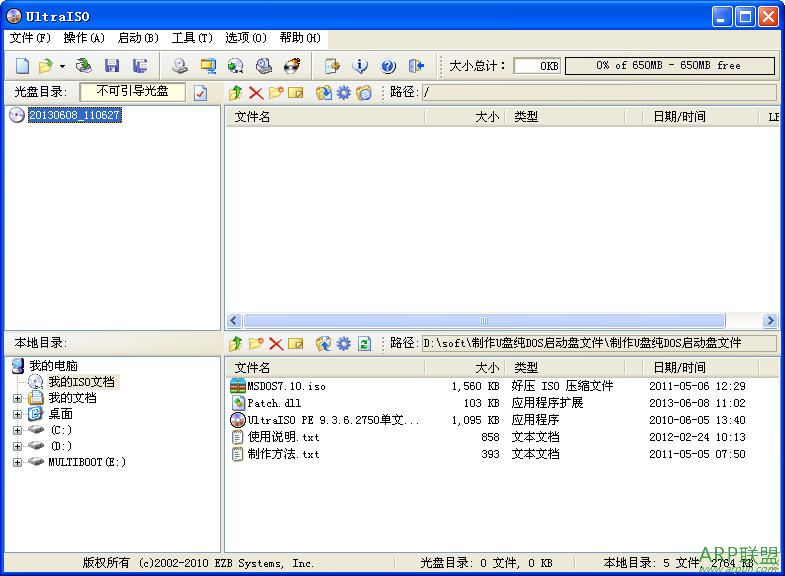785x576 pixels.
Task: Open the dropdown arrow next to Open icon
Action: coord(62,66)
